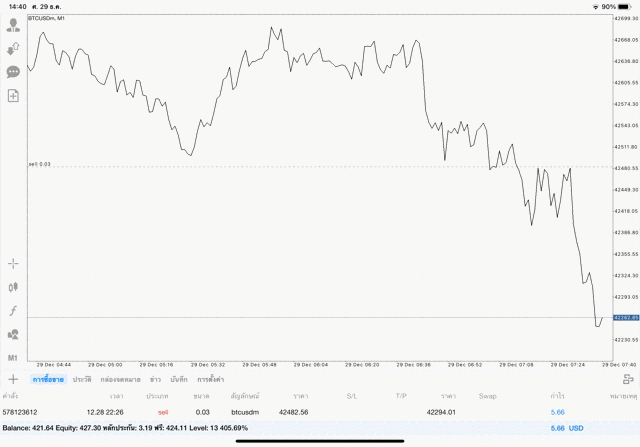Tap the plus icon beside bottom tabs
This screenshot has width=640, height=447.
coord(14,379)
